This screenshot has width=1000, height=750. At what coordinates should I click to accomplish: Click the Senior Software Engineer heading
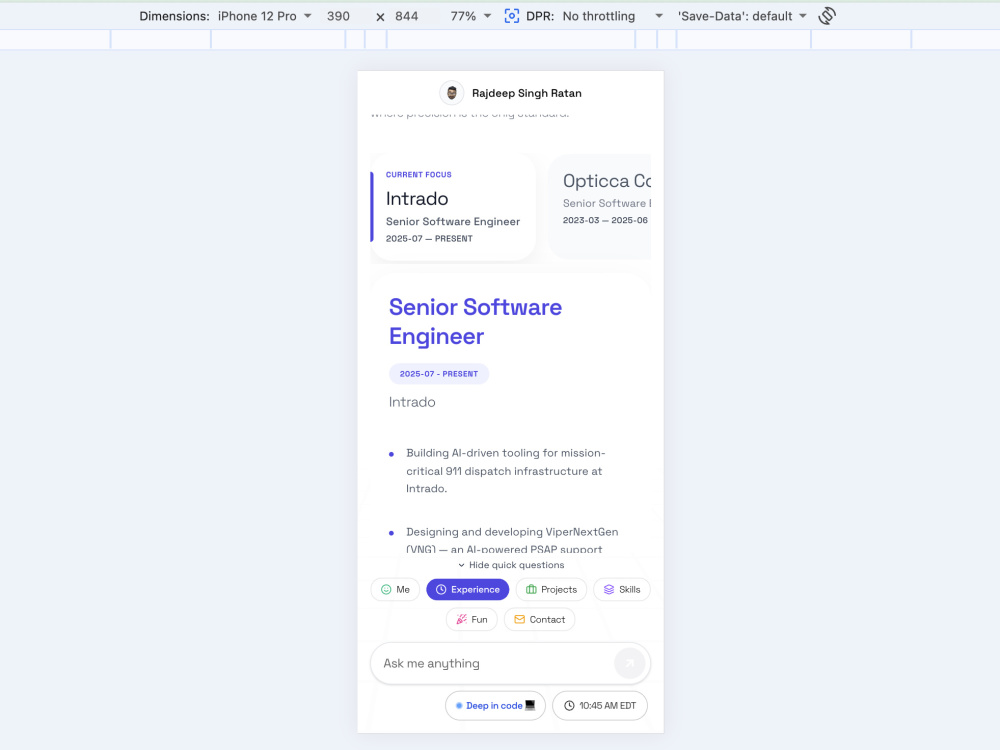tap(475, 321)
